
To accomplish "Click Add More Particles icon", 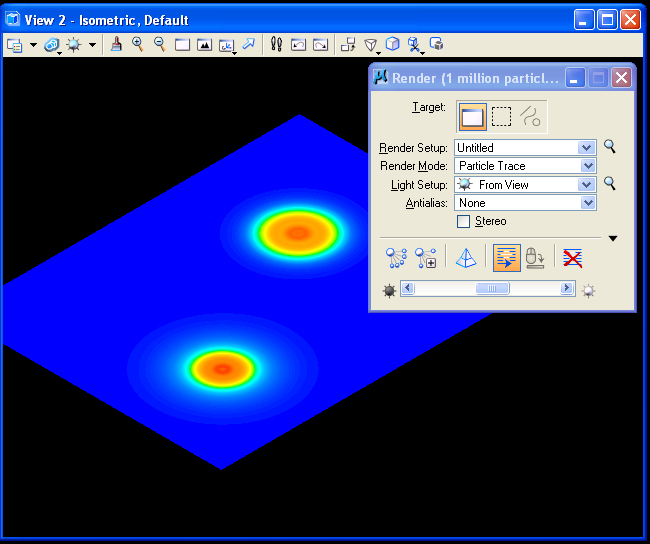I will (x=425, y=258).
